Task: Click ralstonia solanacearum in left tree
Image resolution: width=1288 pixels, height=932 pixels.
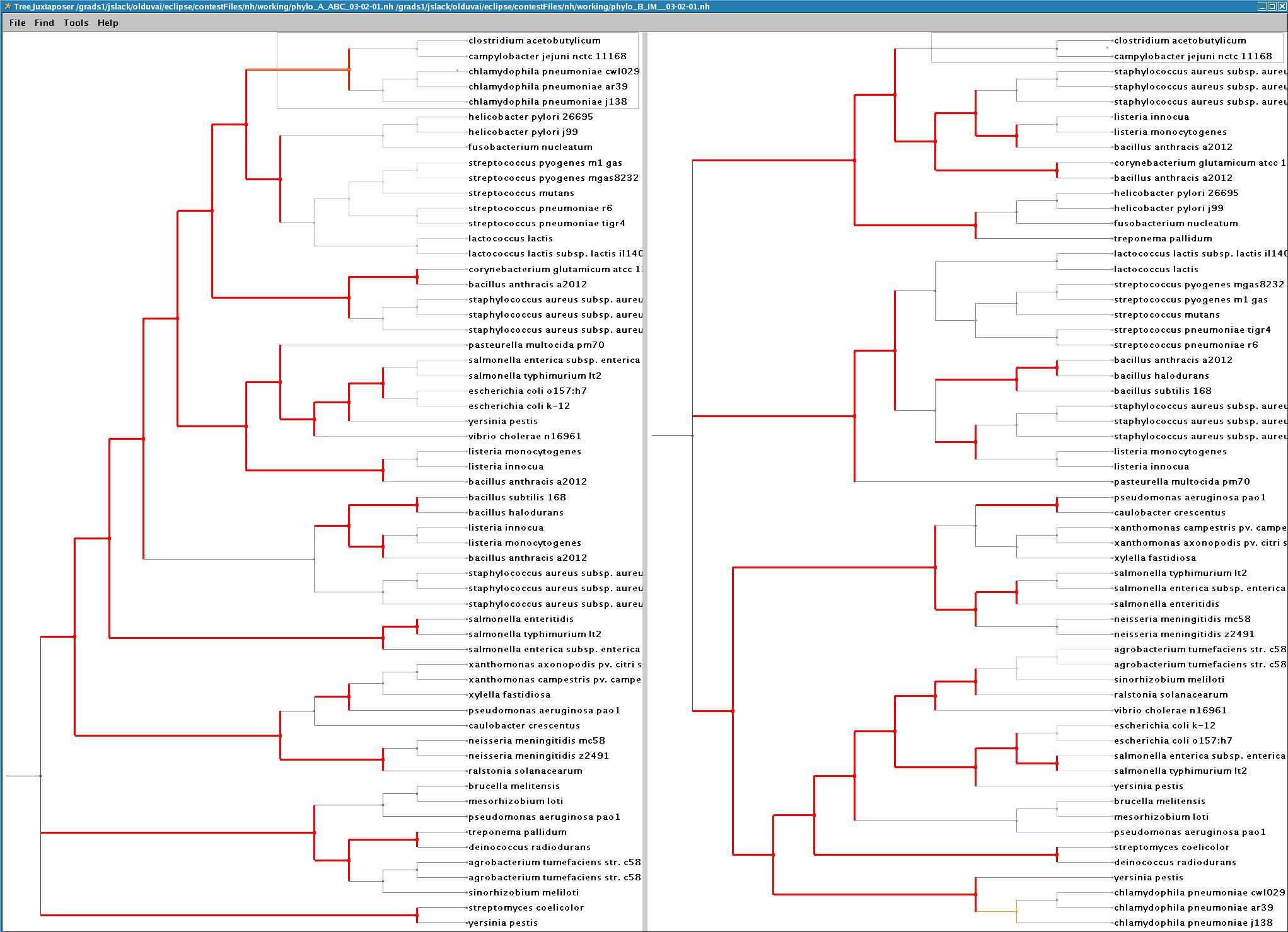Action: (525, 771)
